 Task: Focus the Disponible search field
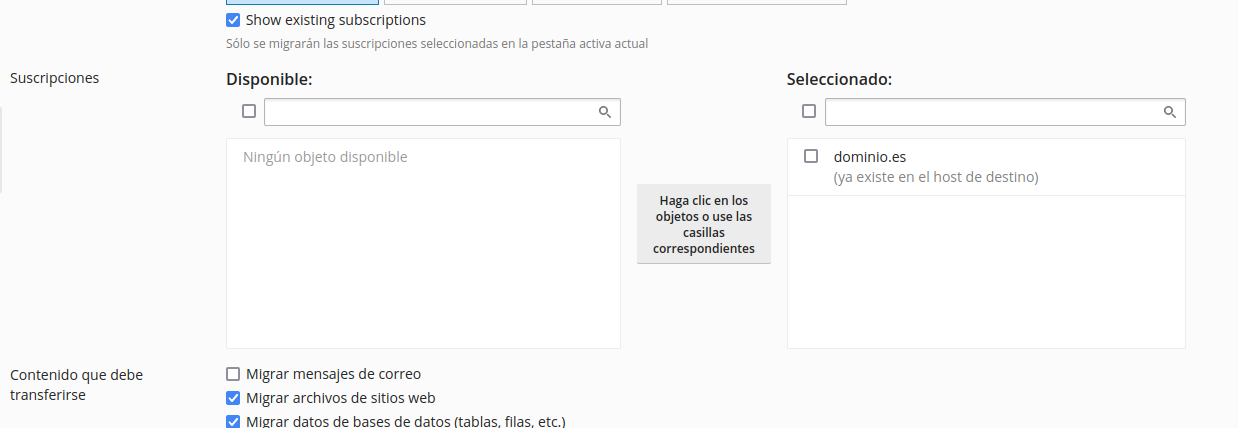(442, 112)
